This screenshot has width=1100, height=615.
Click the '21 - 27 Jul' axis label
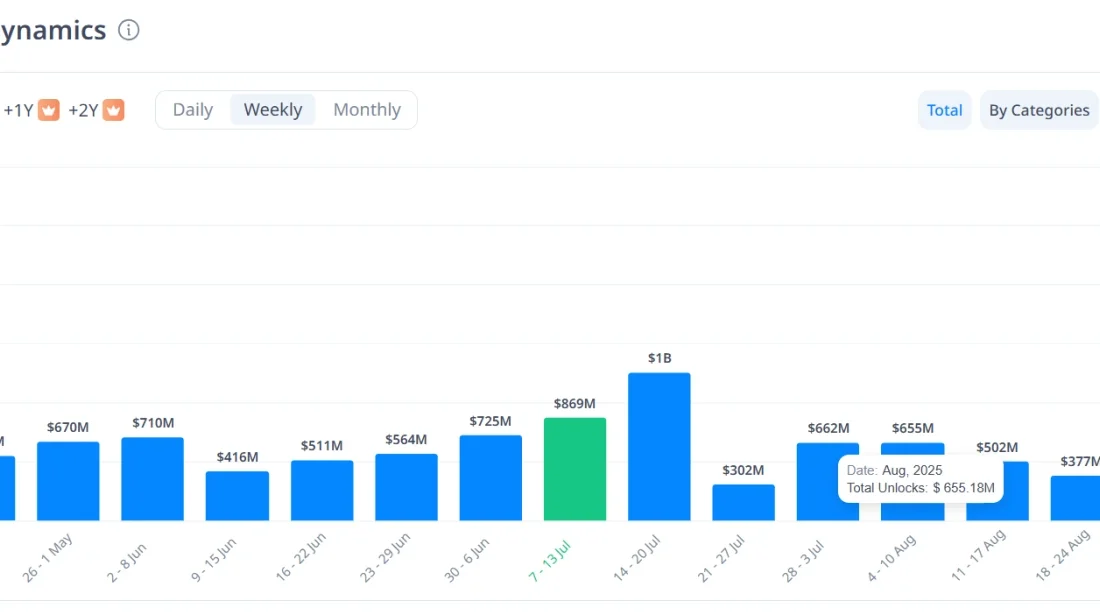pos(720,558)
